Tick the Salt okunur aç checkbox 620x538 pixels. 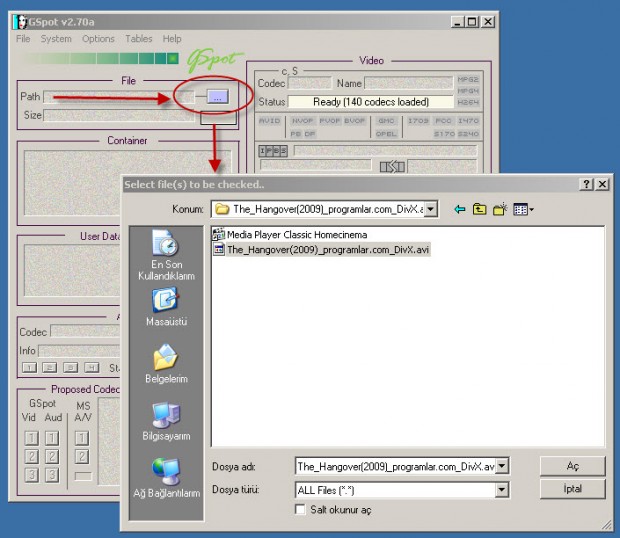(300, 510)
